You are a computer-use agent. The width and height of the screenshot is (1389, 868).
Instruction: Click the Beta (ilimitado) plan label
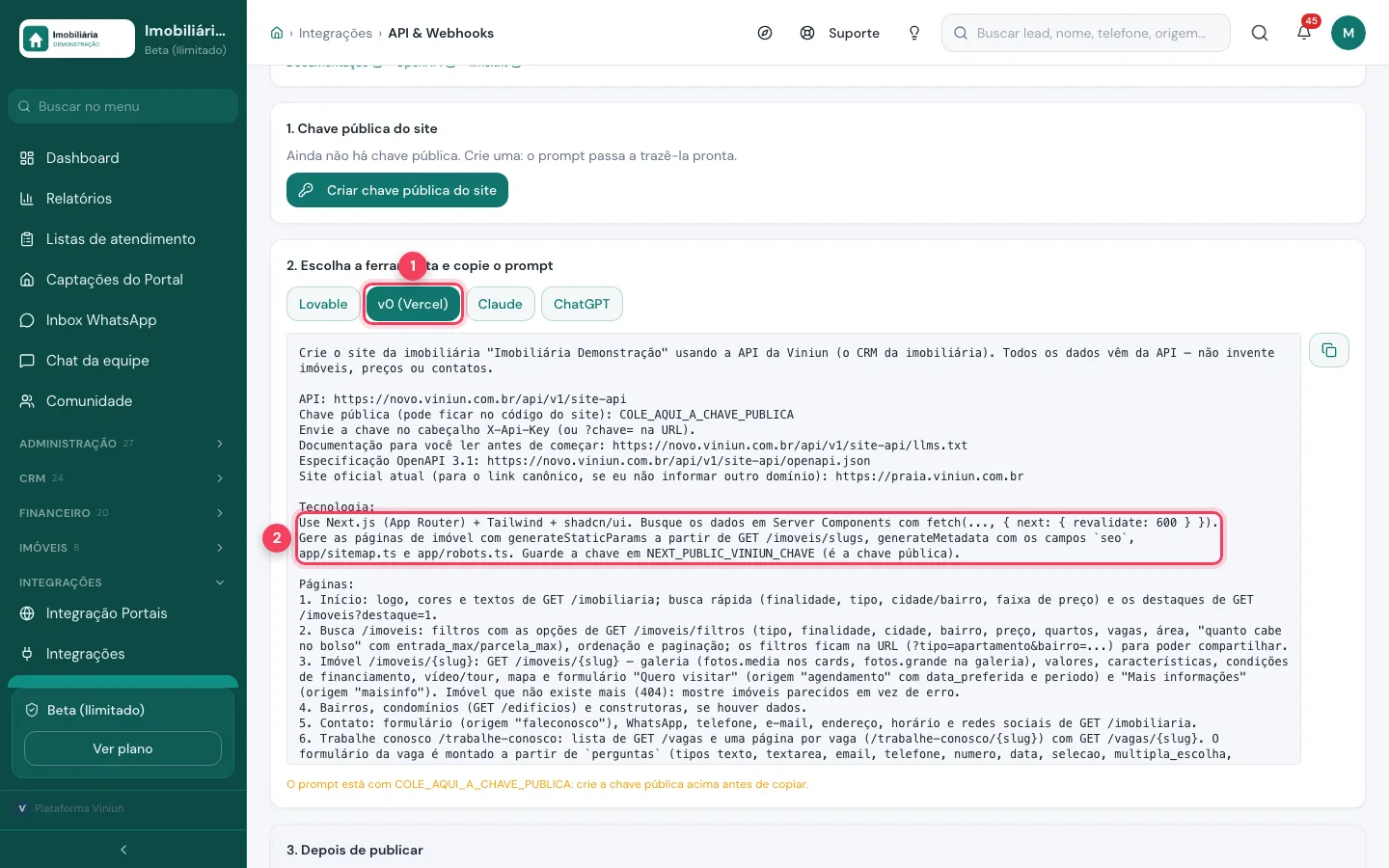tap(95, 710)
